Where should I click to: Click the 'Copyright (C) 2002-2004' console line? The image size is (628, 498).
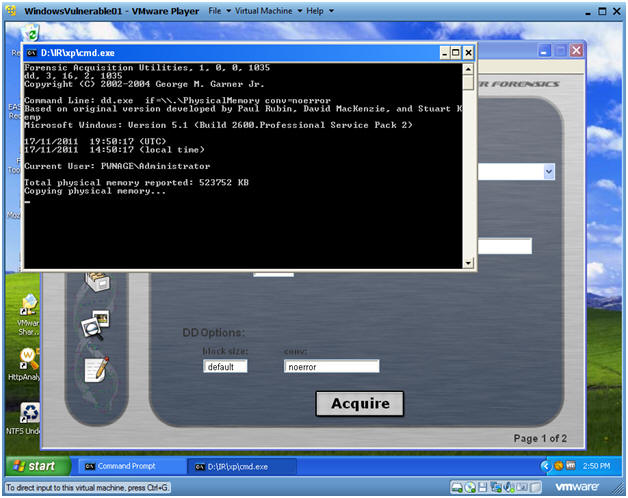144,84
